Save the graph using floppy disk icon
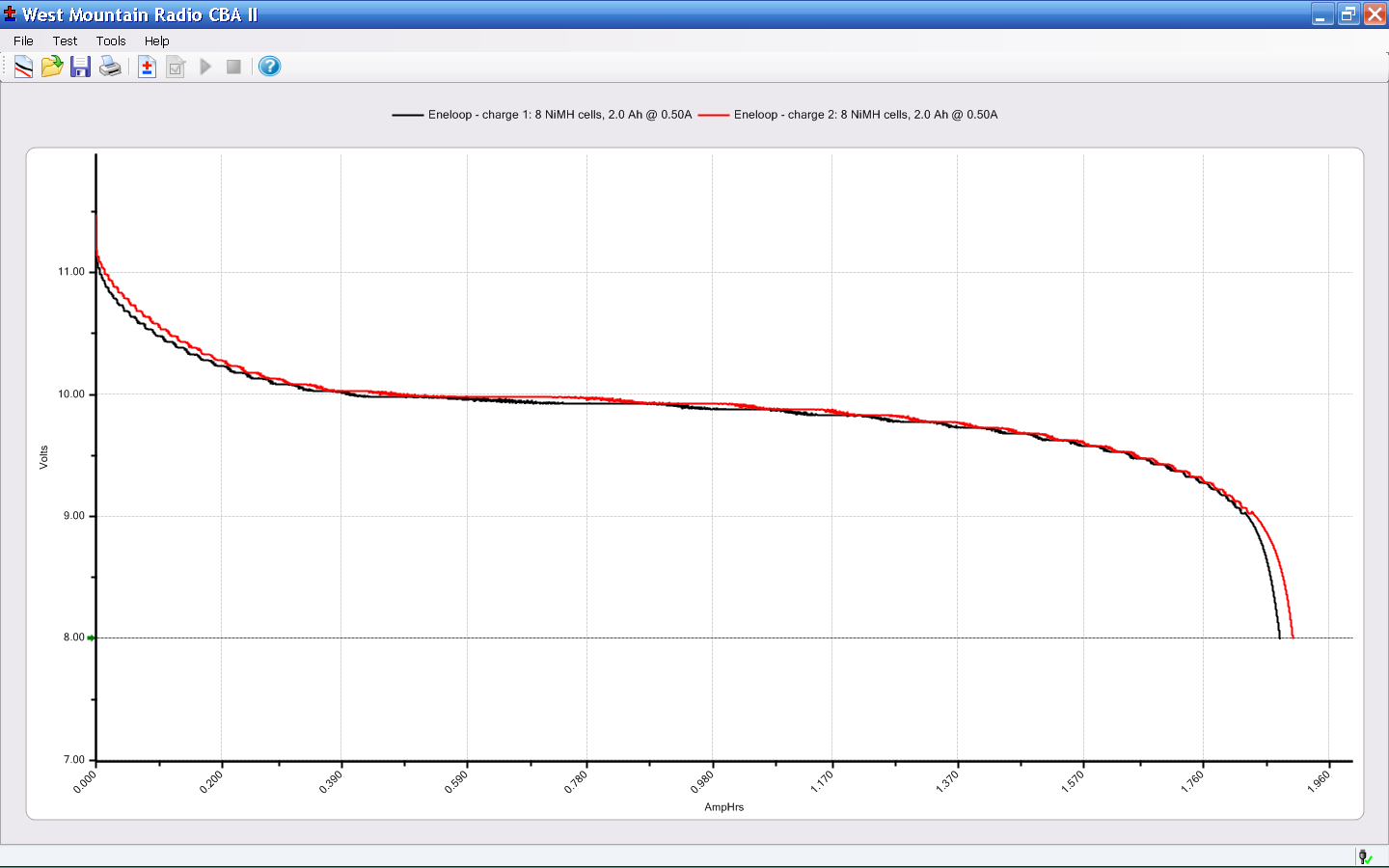 (x=81, y=67)
